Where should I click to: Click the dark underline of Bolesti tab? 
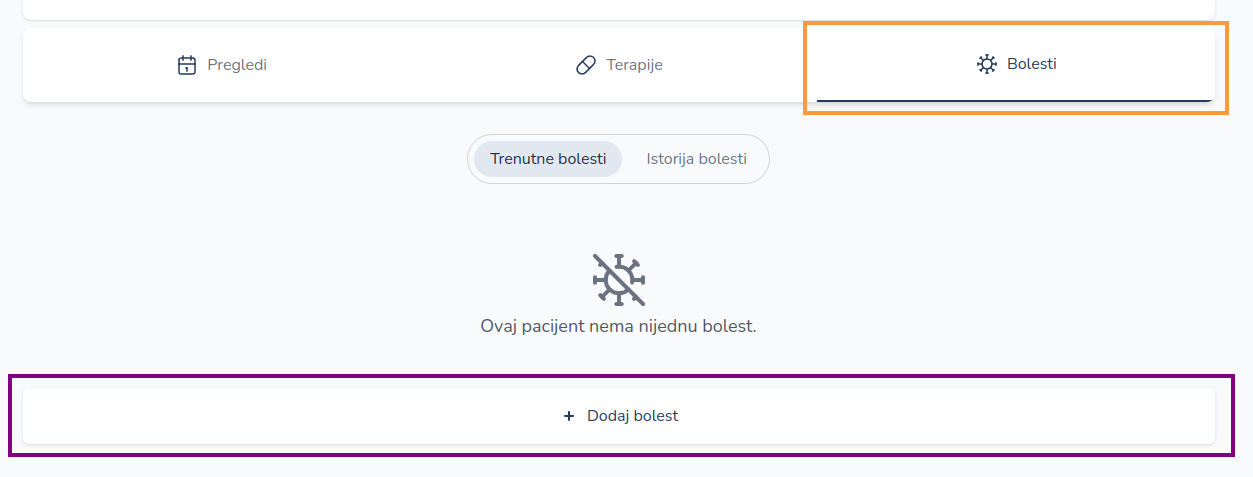pyautogui.click(x=1014, y=100)
